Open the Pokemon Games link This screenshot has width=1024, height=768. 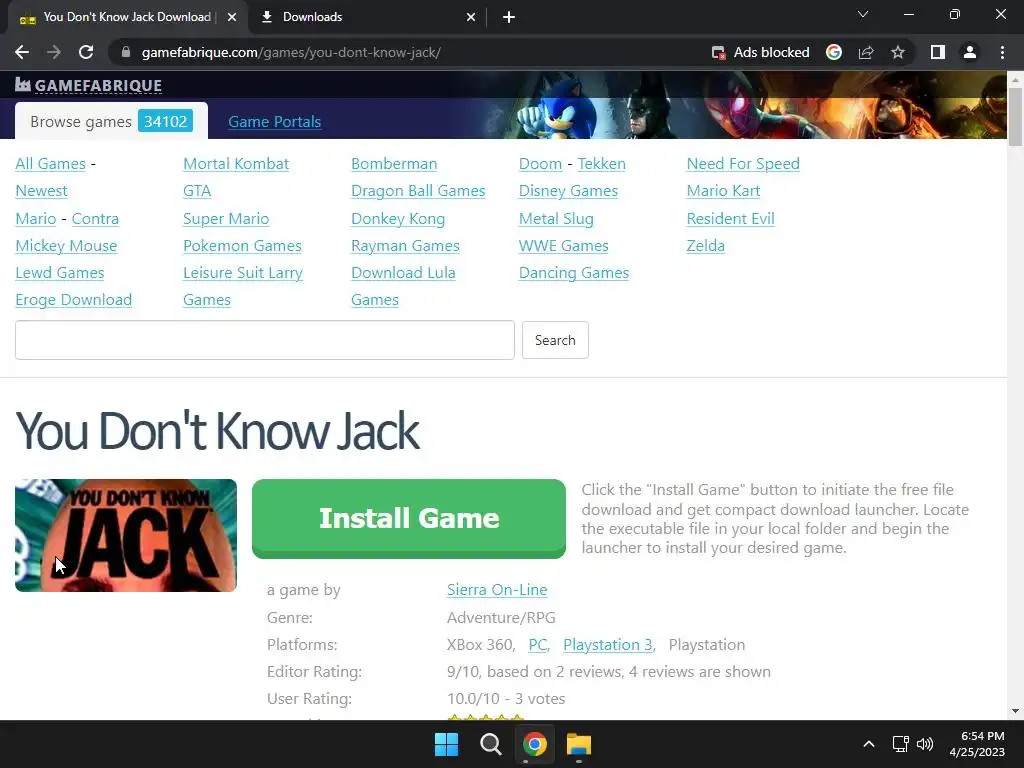click(x=242, y=246)
